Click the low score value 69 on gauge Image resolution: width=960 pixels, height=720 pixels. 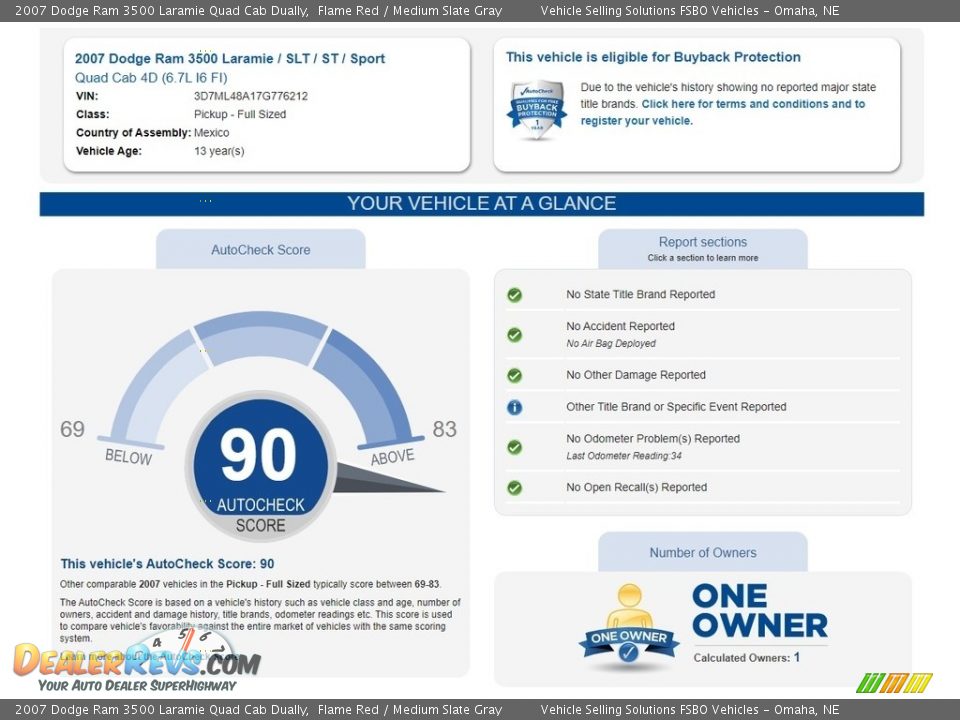click(x=72, y=429)
